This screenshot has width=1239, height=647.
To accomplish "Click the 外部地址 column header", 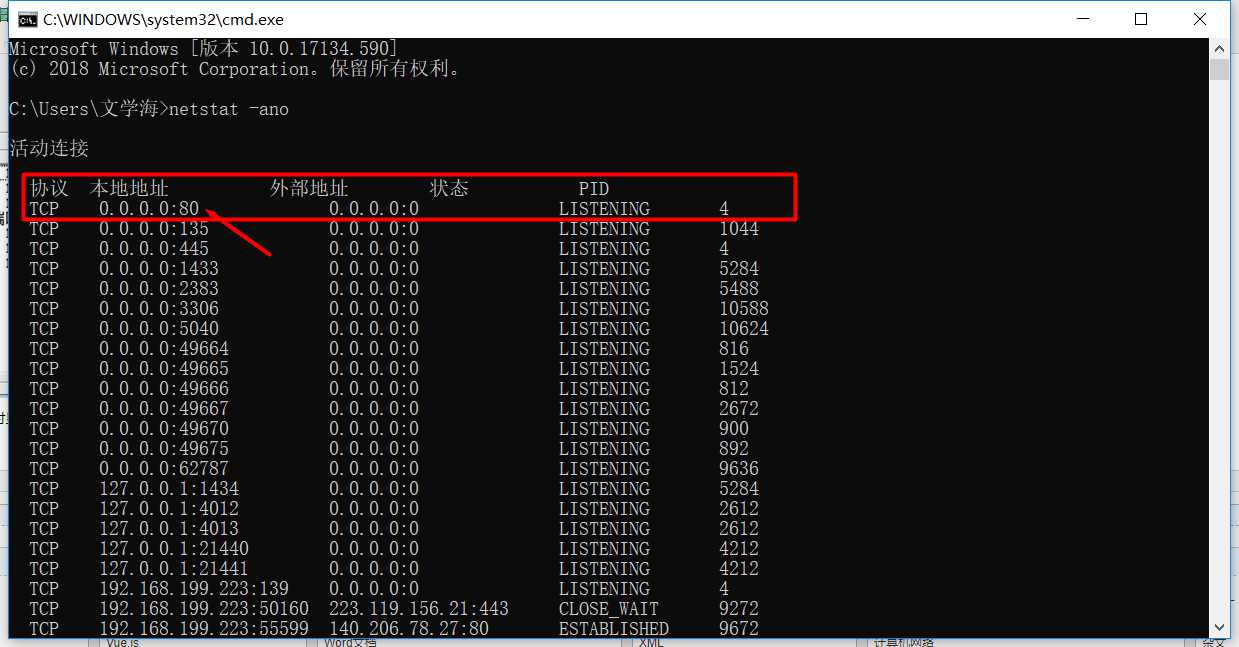I will point(309,189).
